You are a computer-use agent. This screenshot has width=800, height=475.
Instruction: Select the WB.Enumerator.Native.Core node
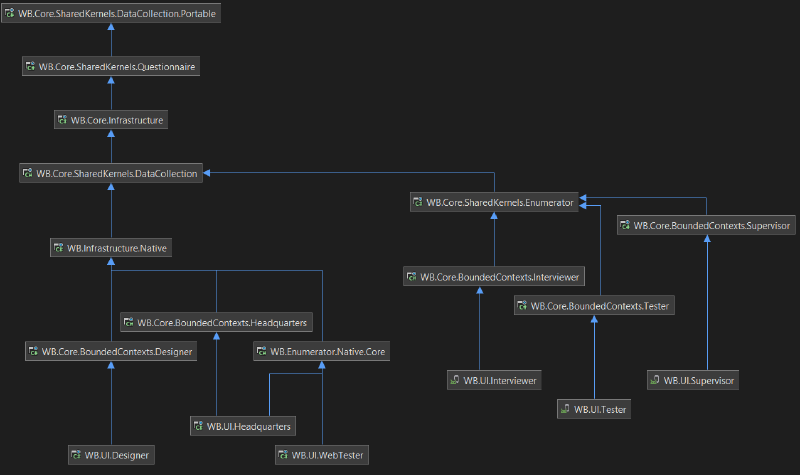coord(320,352)
